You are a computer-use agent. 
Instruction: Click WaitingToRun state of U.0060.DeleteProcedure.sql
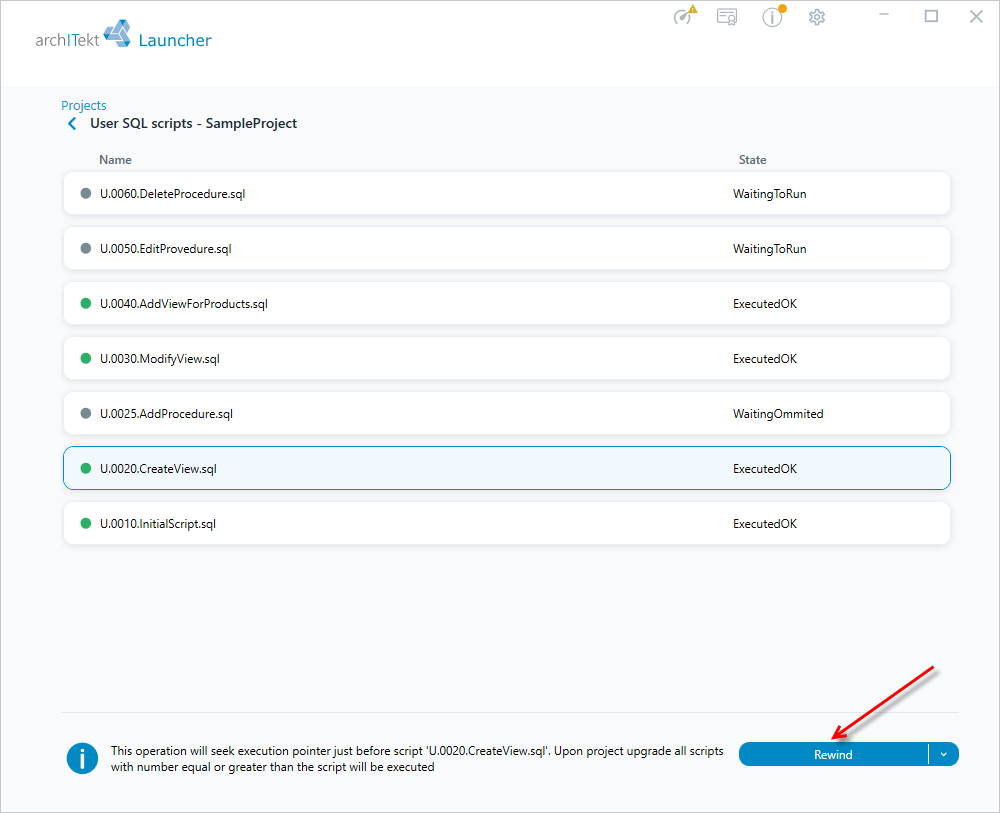click(770, 194)
